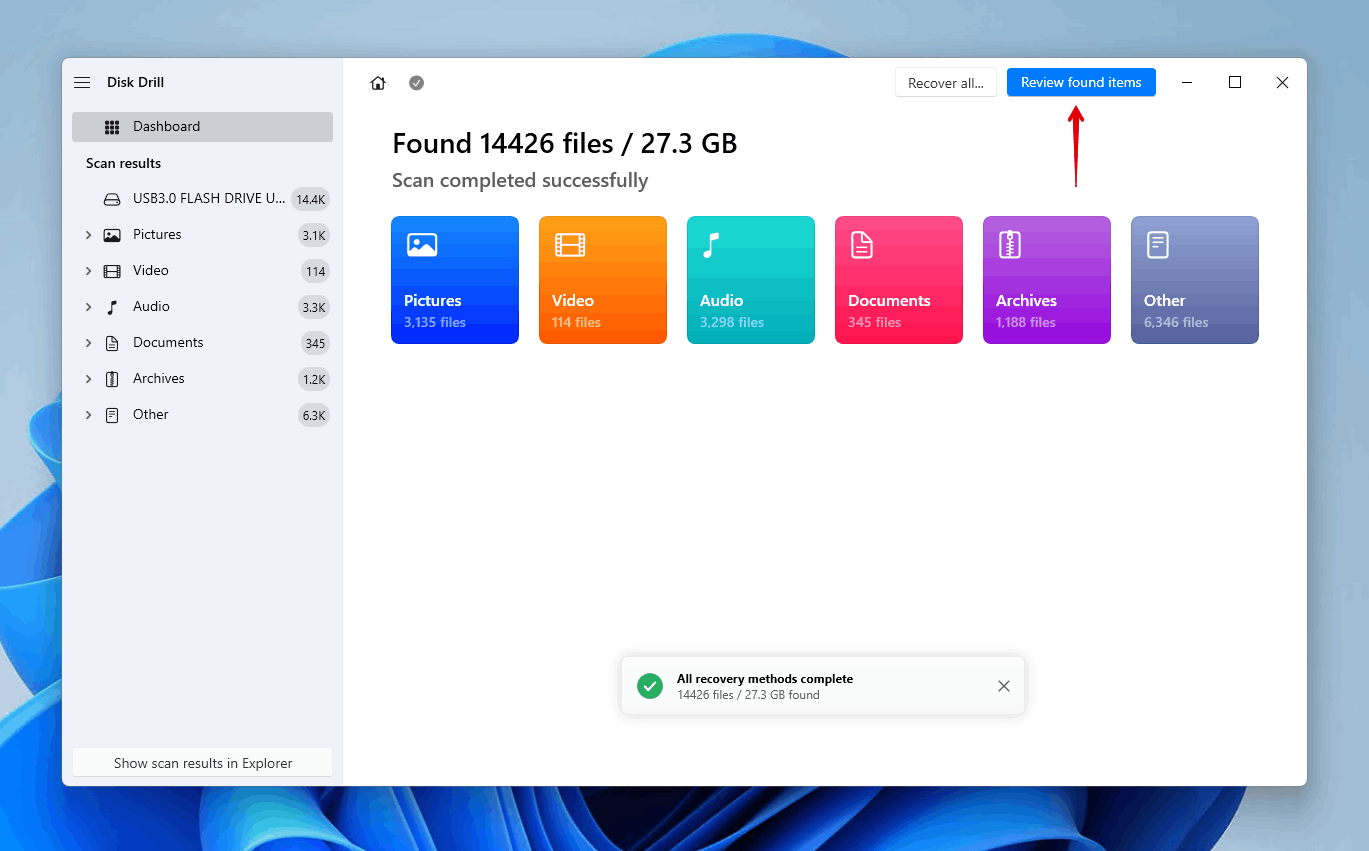1369x851 pixels.
Task: Expand the Documents tree node
Action: 88,343
